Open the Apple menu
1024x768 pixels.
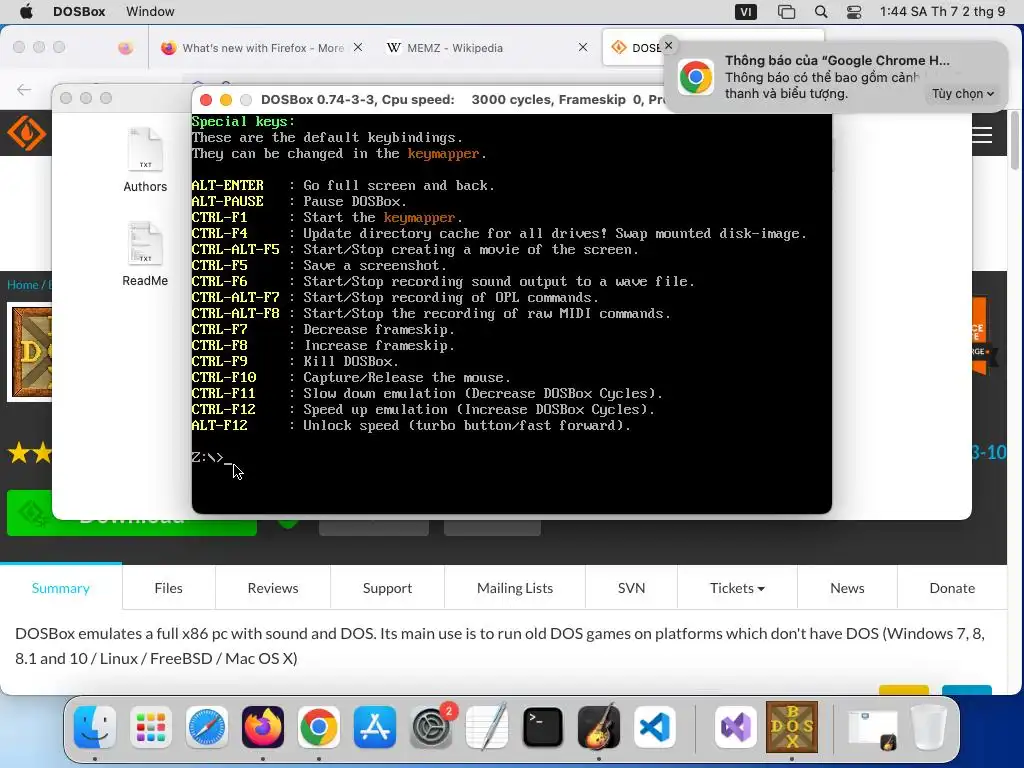pos(26,11)
